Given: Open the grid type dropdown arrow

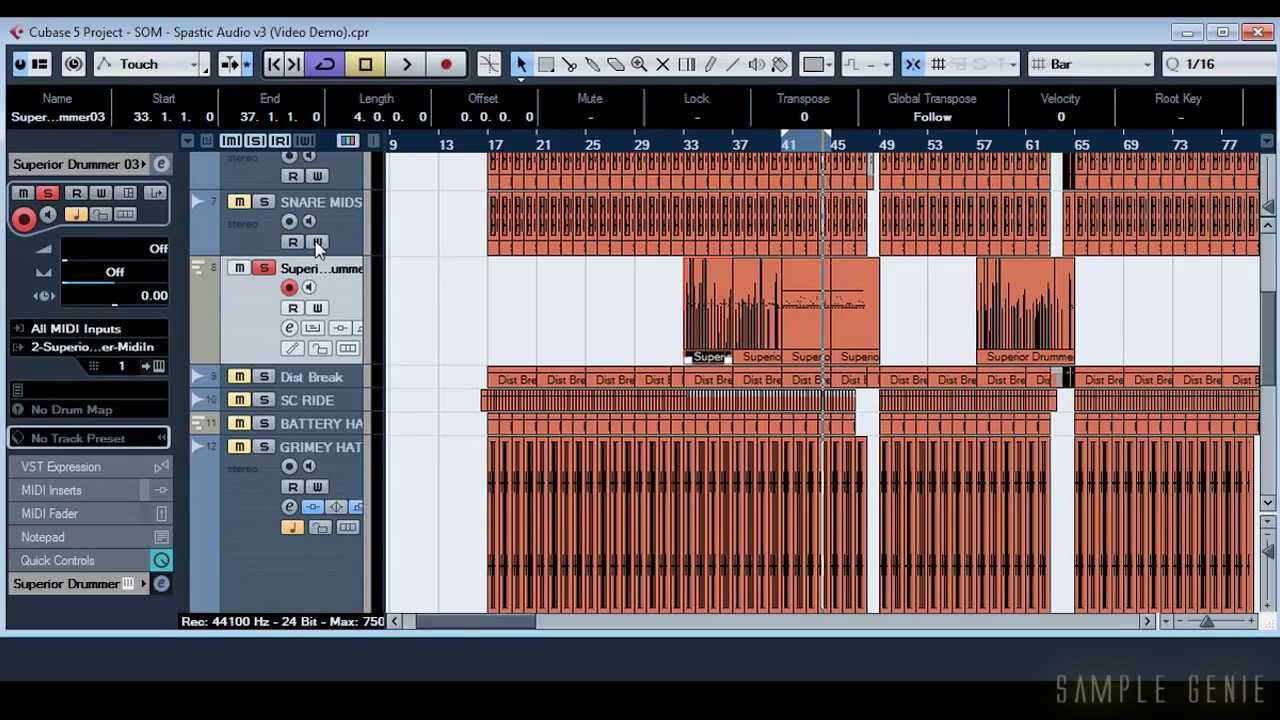Looking at the screenshot, I should coord(1013,64).
